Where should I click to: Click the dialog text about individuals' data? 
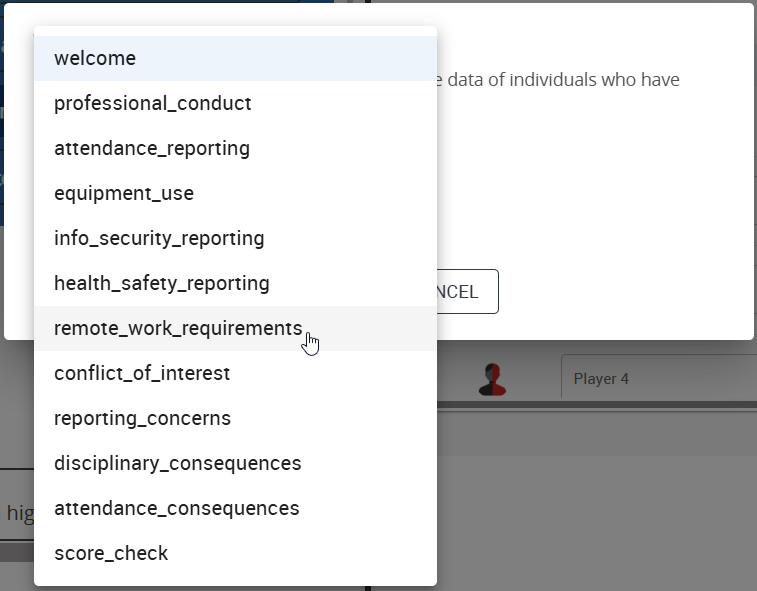click(x=560, y=80)
